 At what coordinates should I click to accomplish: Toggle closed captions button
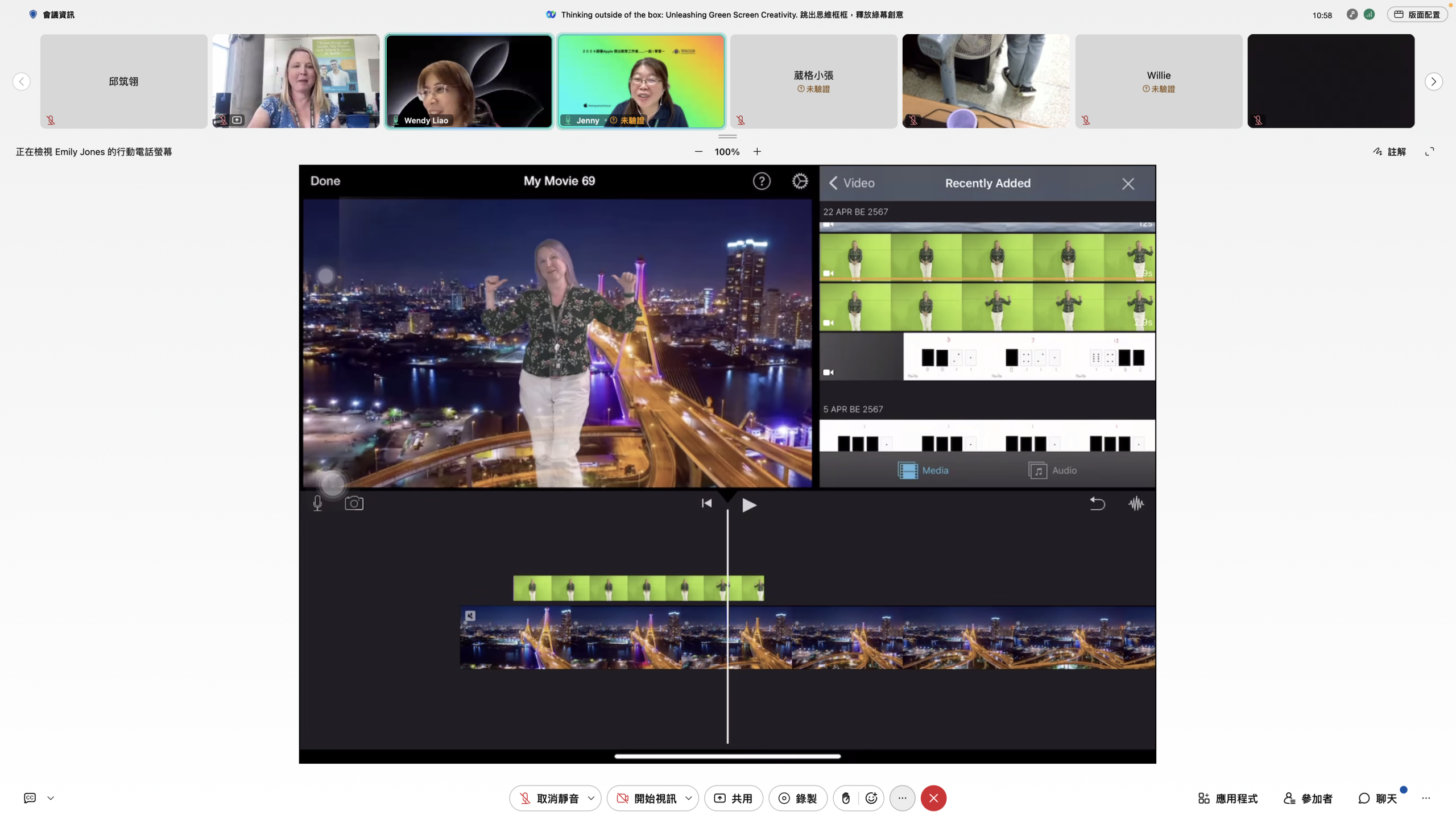click(30, 798)
